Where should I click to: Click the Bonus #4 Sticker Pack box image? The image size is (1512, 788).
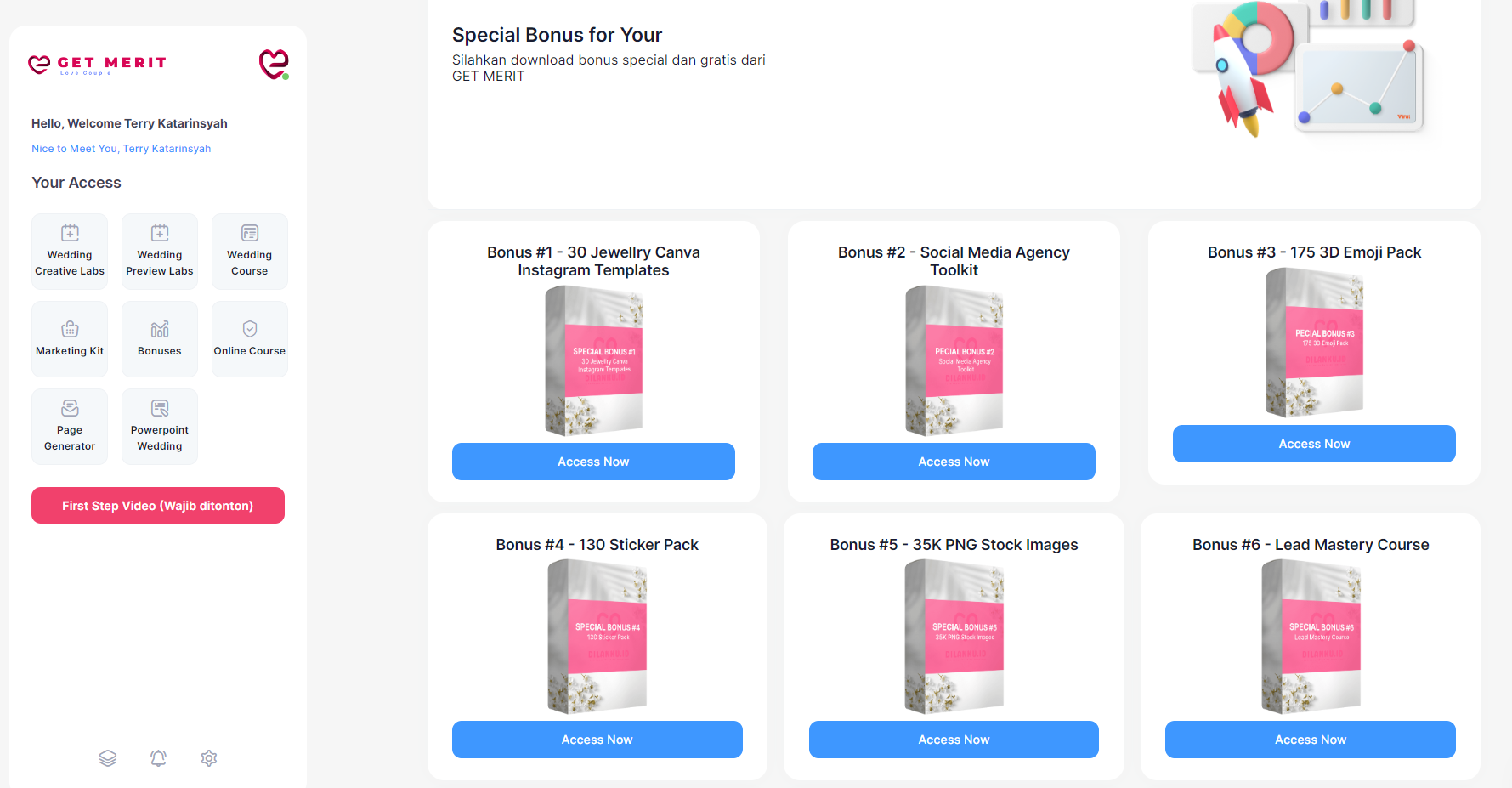click(597, 637)
